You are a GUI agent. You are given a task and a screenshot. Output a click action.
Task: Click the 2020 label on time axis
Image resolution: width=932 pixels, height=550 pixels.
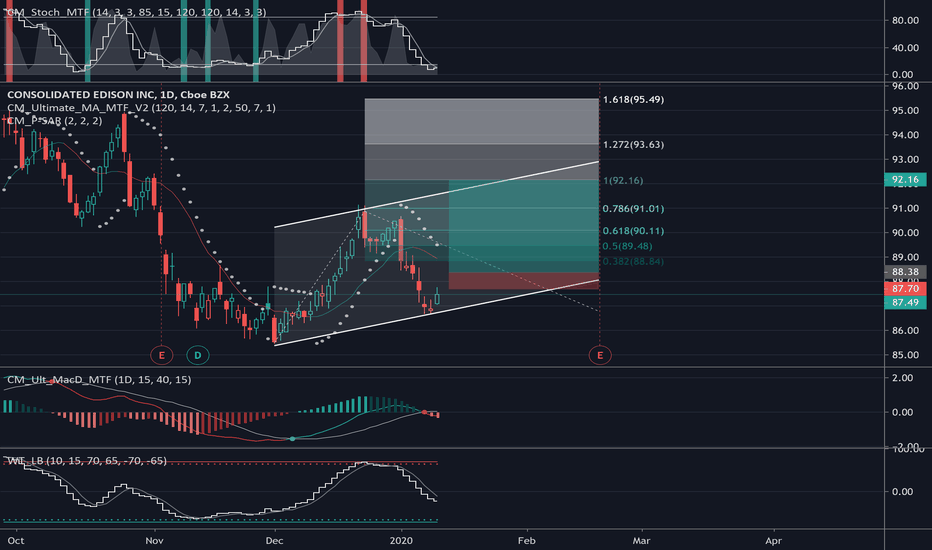point(401,540)
